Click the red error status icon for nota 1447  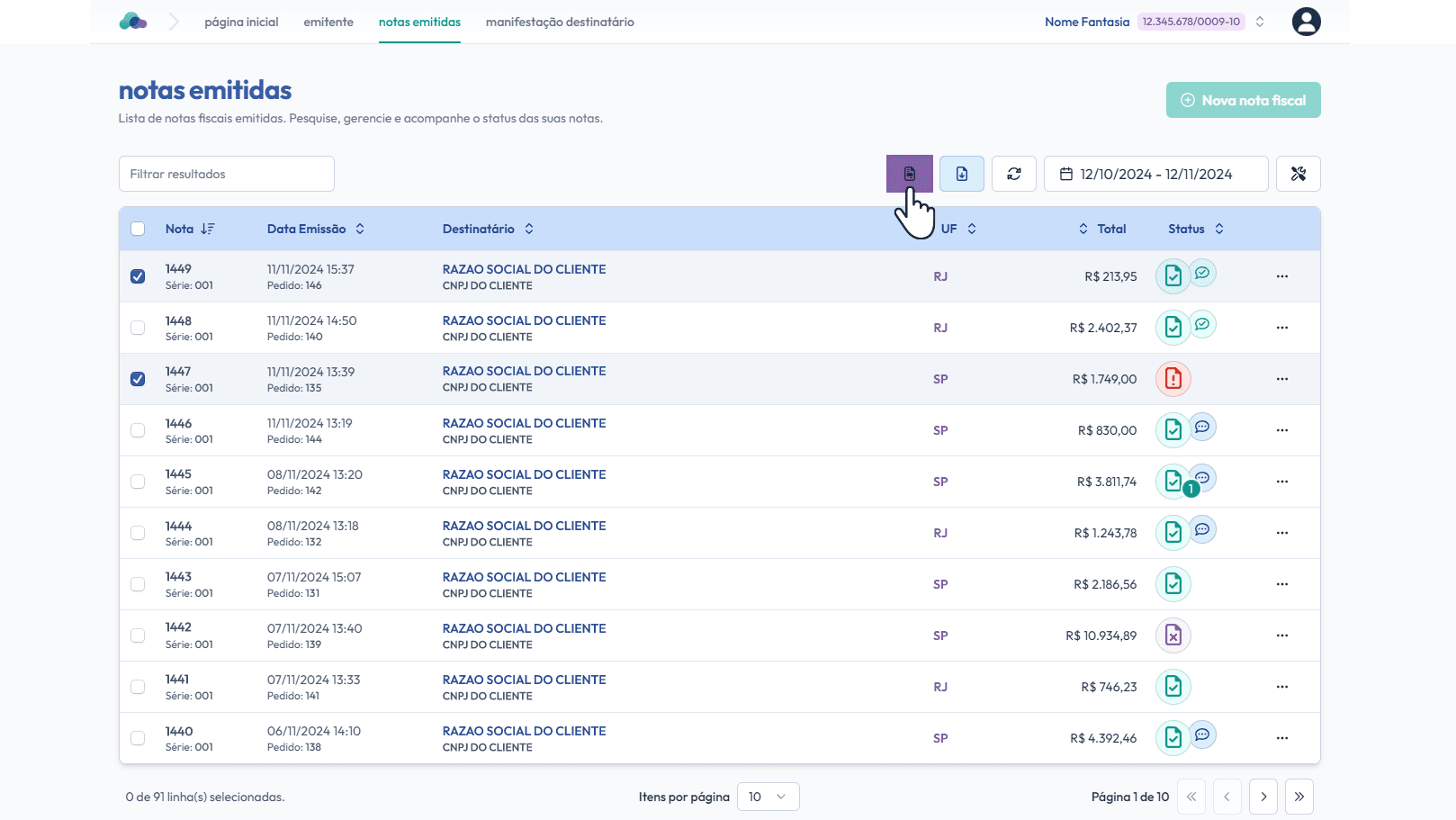(x=1173, y=379)
